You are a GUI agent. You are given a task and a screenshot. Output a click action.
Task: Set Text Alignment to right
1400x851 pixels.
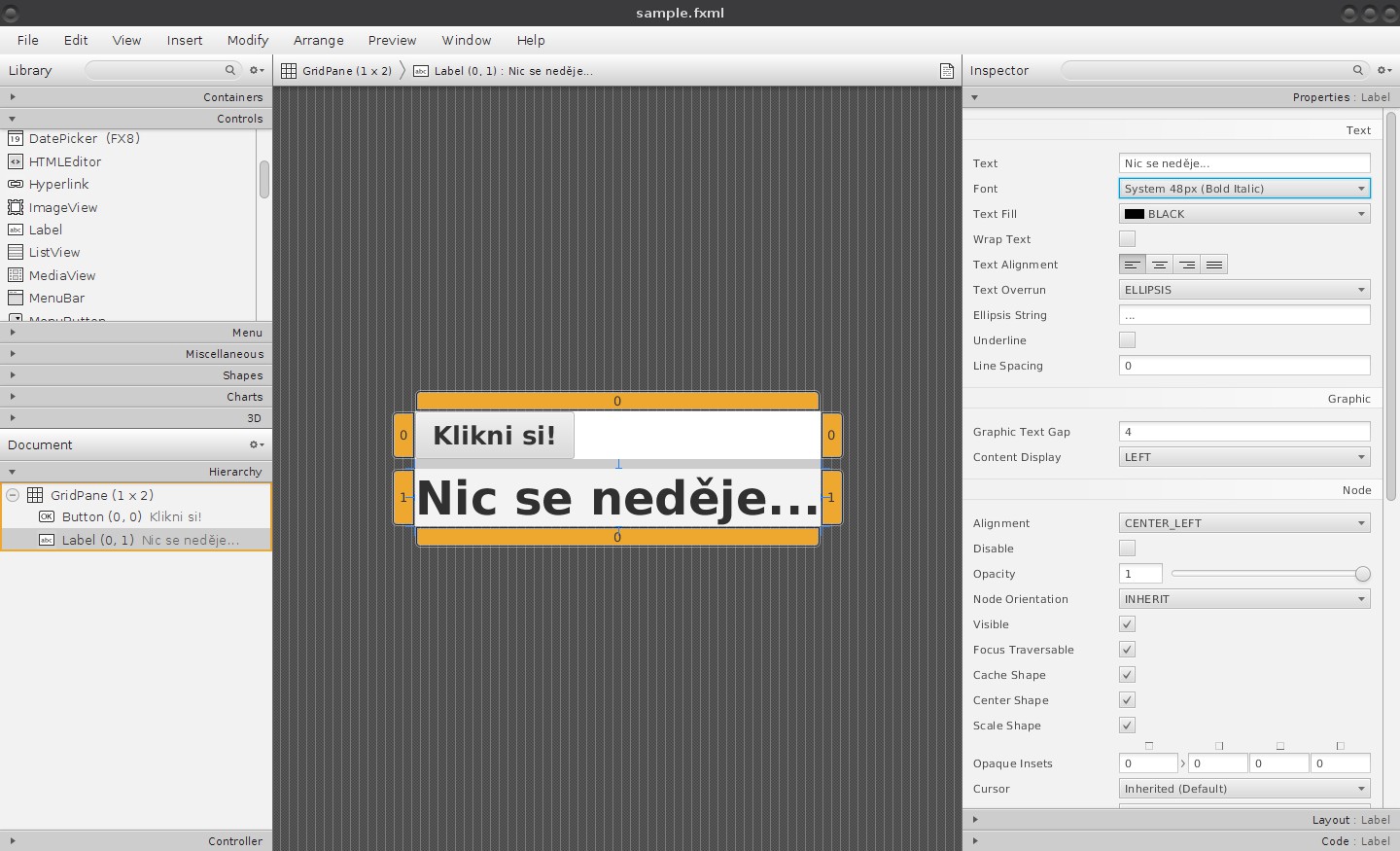pos(1186,264)
